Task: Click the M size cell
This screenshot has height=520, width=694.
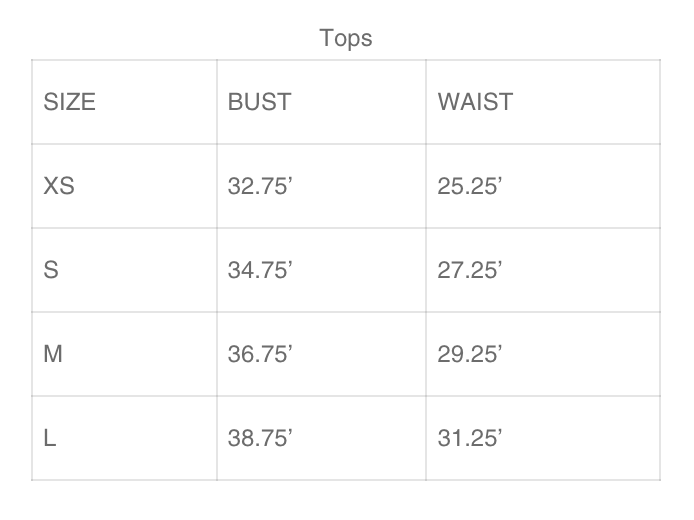Action: coord(53,354)
